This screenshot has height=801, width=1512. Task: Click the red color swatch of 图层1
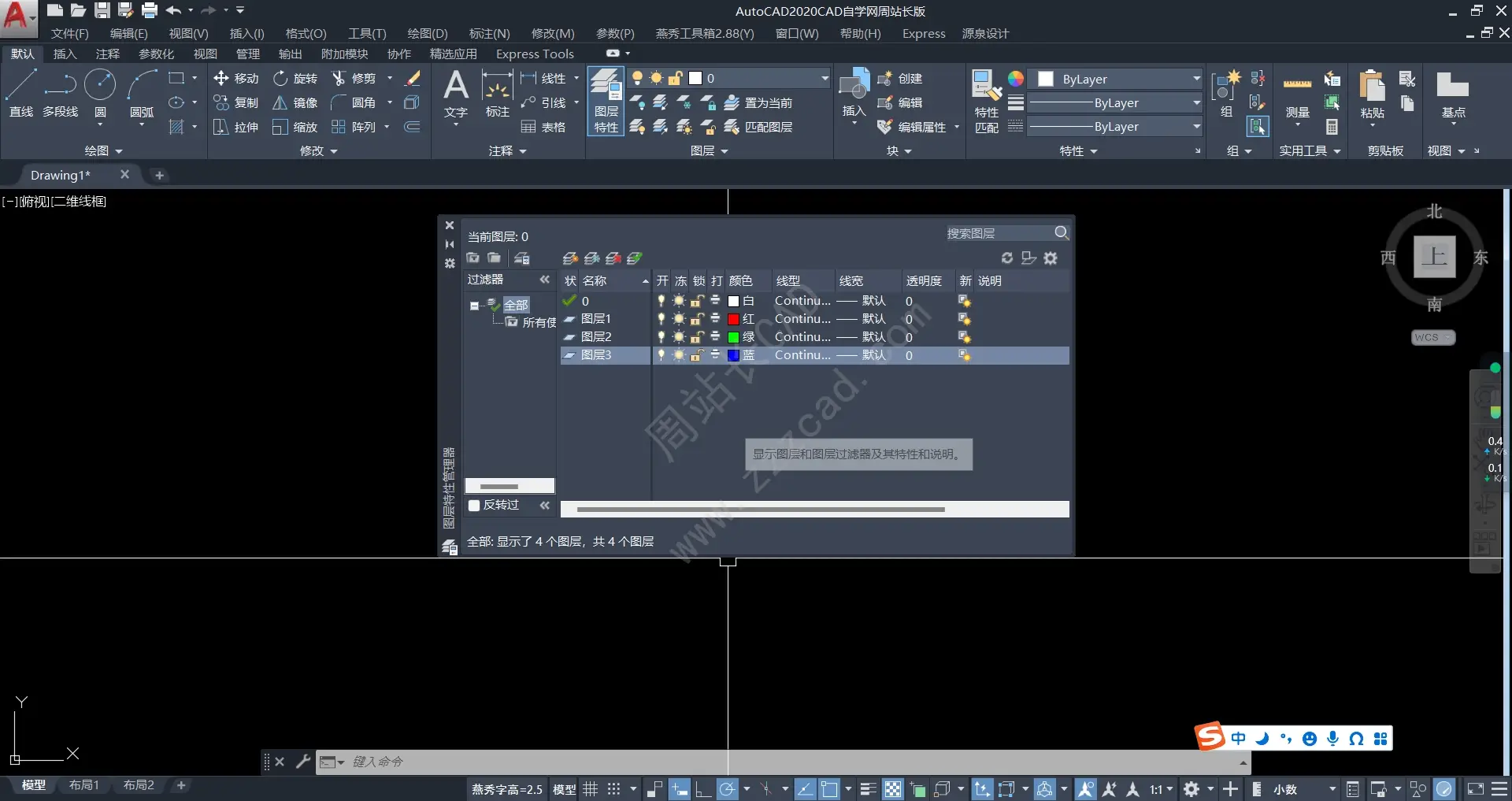735,318
